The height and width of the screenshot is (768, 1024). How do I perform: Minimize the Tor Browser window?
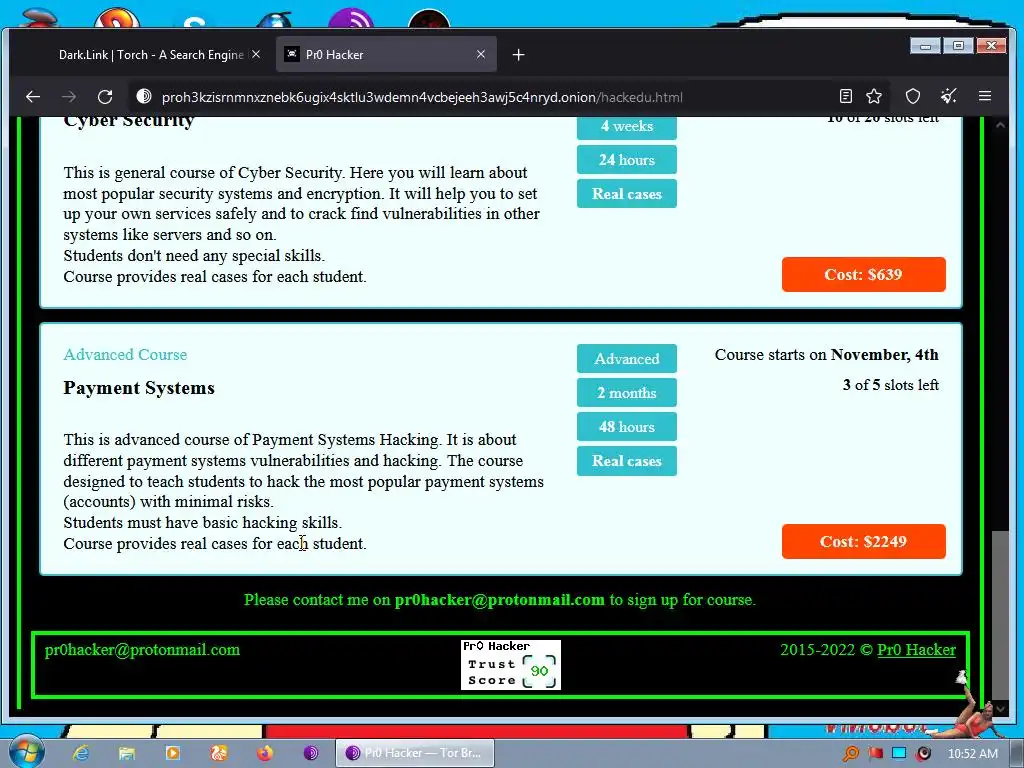(x=925, y=46)
